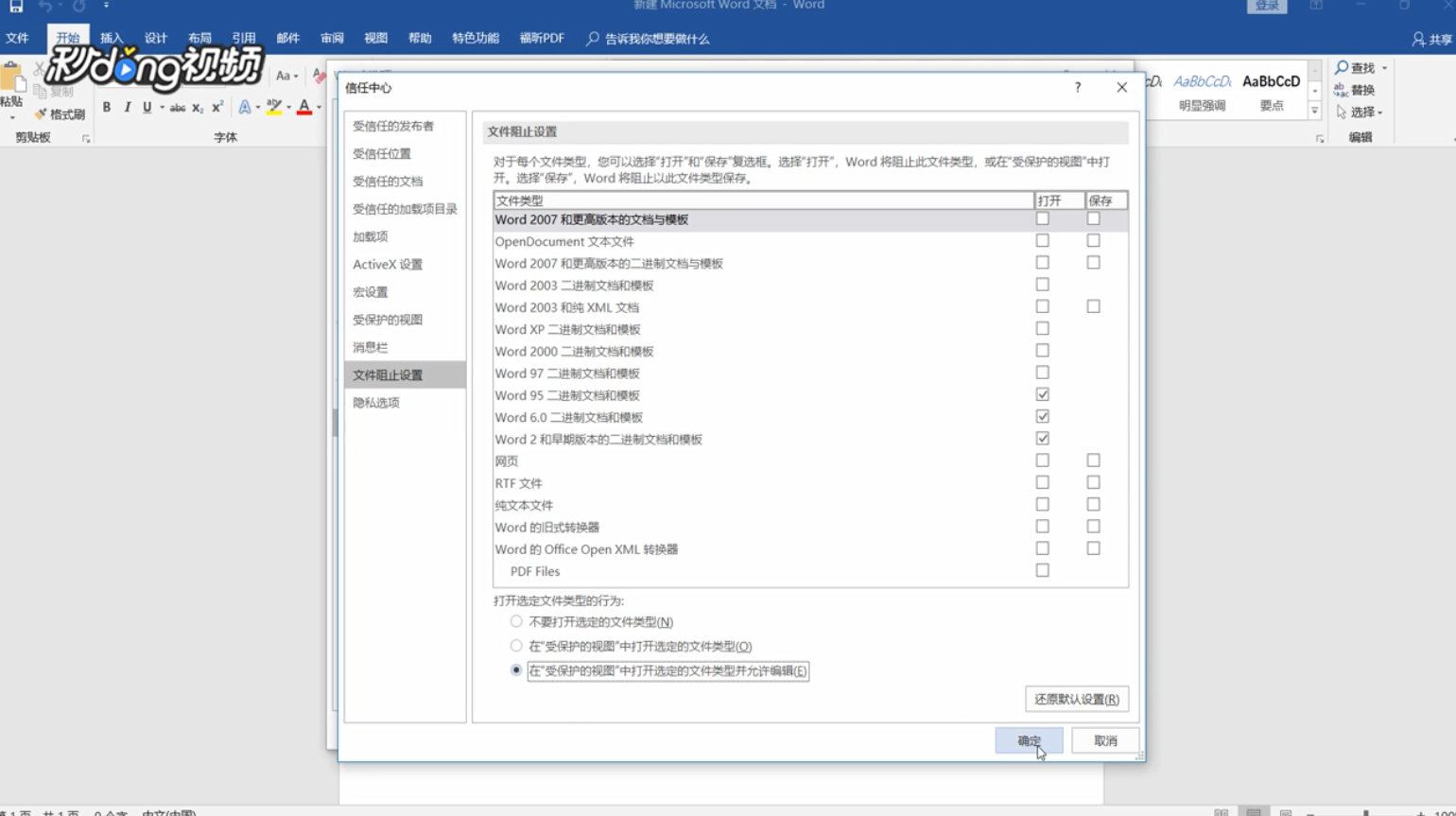Click 还原默认设置(R) button
1456x816 pixels.
[1077, 699]
